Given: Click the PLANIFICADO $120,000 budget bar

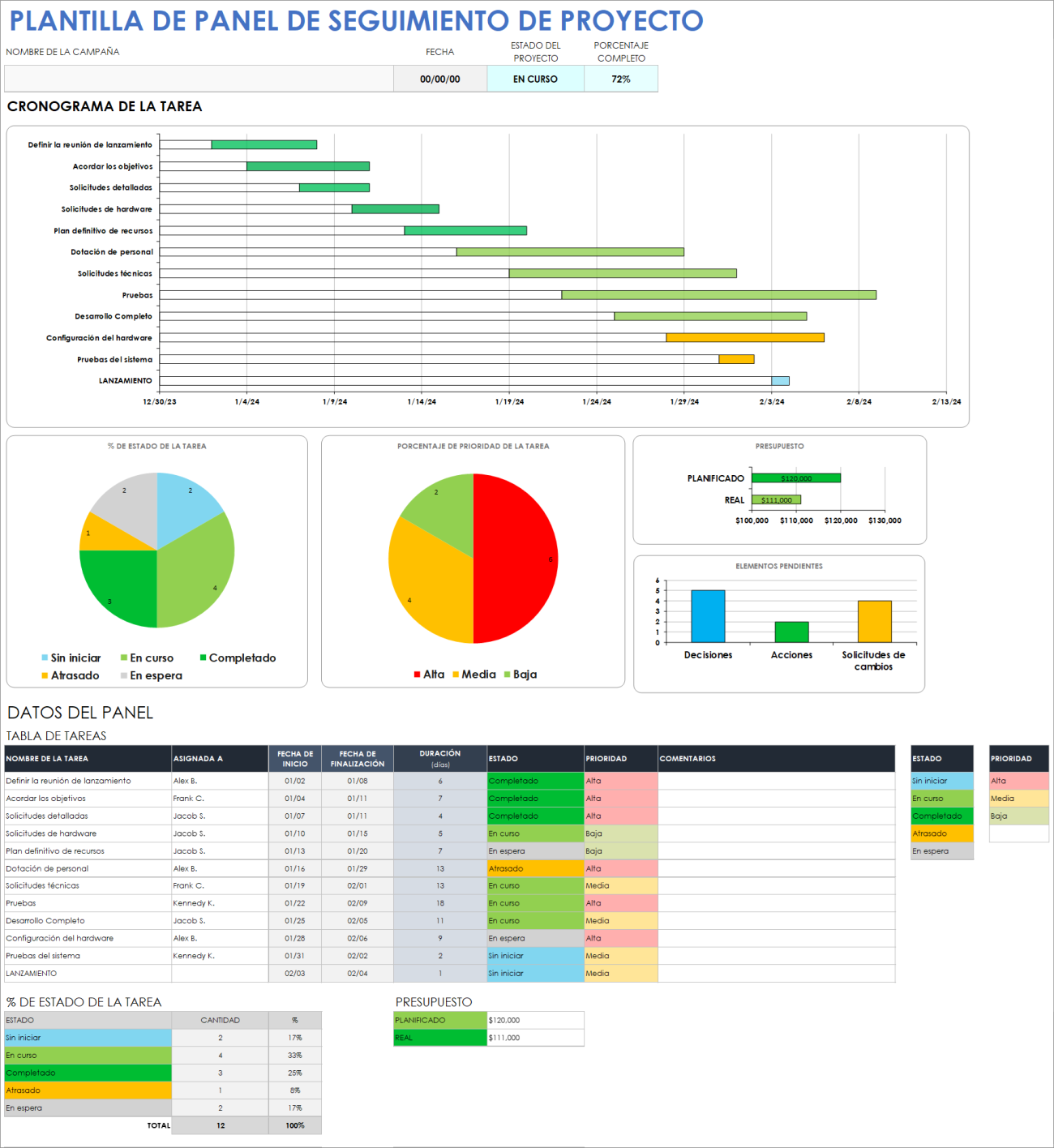Looking at the screenshot, I should pos(795,478).
